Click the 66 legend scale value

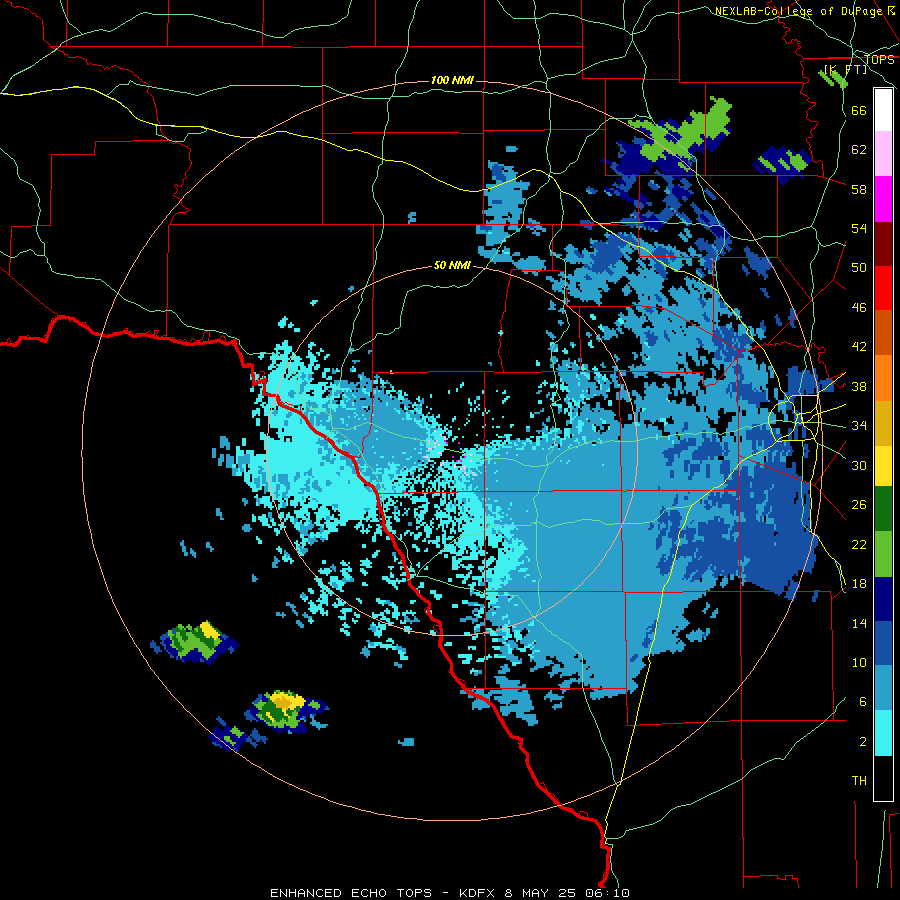point(859,110)
